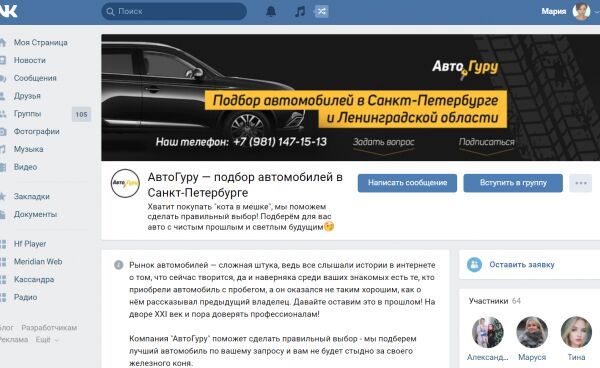Click the VK logo in header
This screenshot has width=600, height=368.
[x=8, y=11]
